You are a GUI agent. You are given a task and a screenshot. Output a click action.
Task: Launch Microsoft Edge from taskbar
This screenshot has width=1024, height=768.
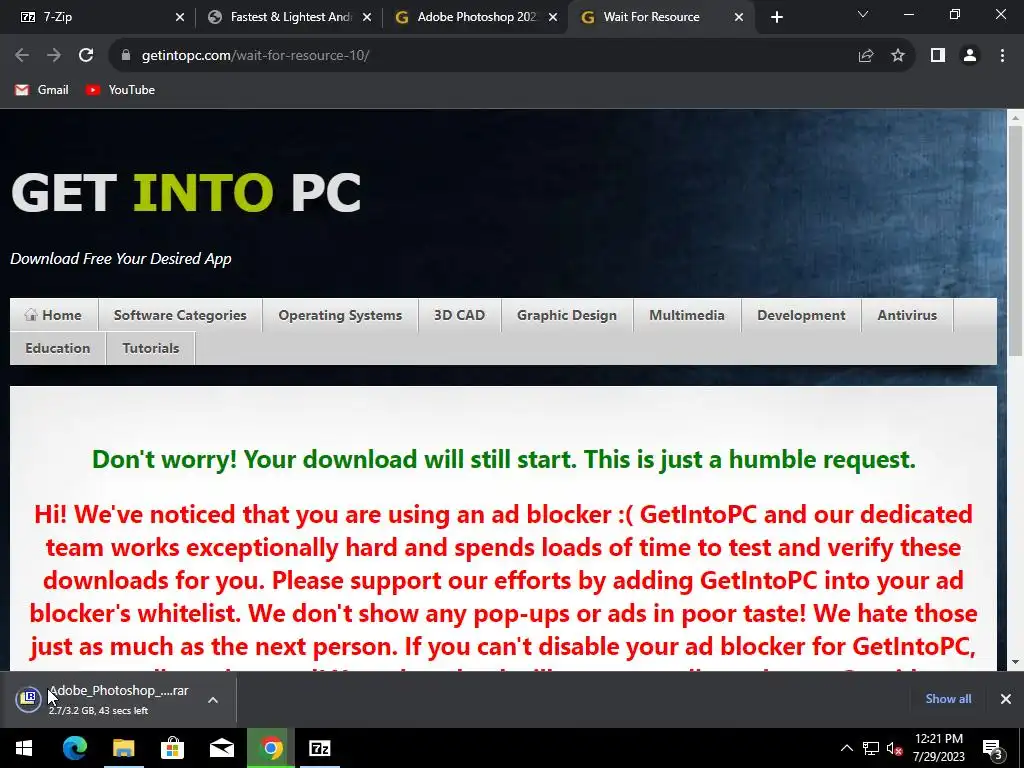(74, 748)
